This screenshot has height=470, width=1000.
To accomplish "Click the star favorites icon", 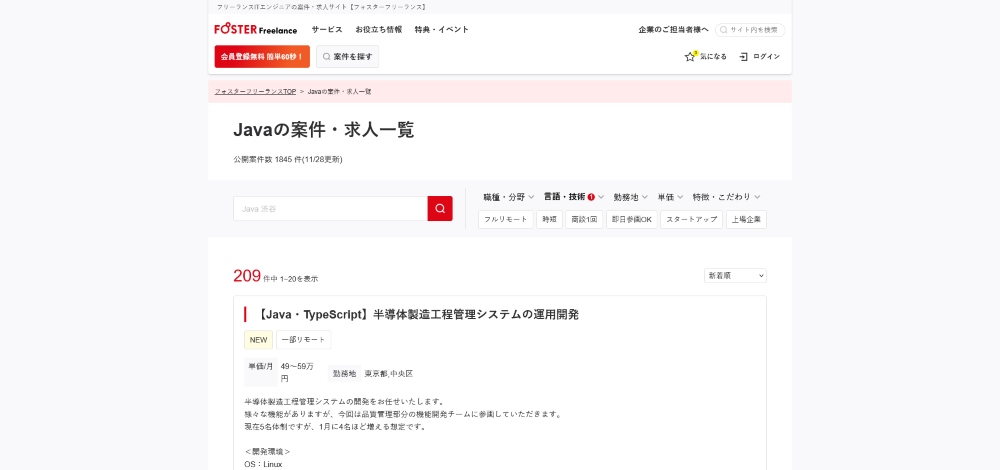I will tap(689, 57).
